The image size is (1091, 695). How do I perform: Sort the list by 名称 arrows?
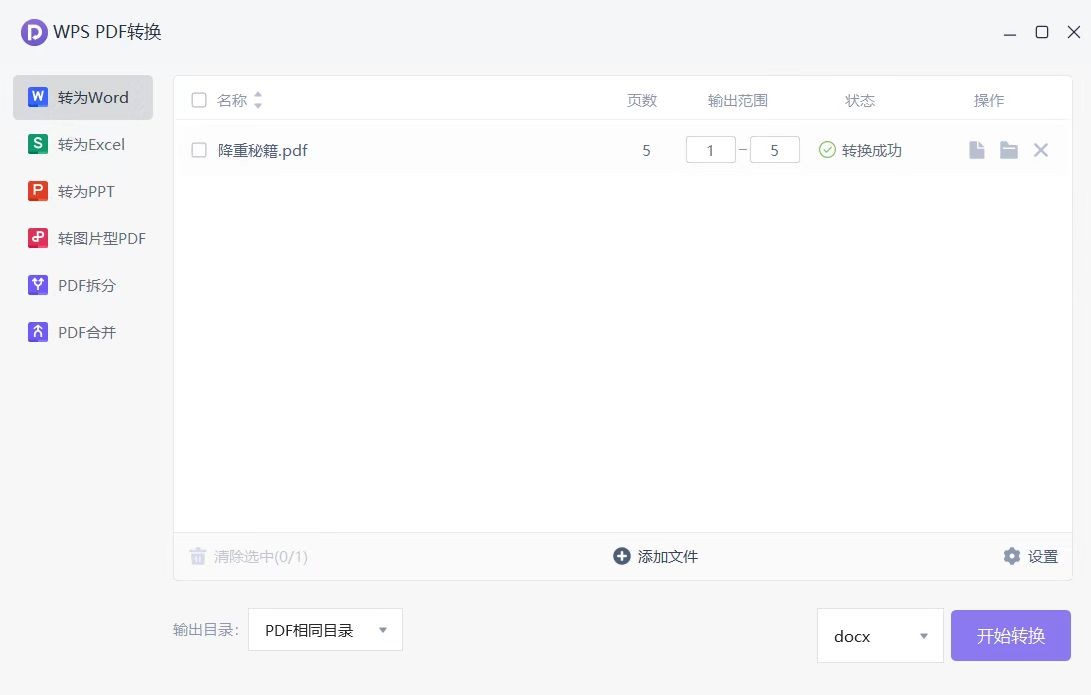(x=258, y=100)
